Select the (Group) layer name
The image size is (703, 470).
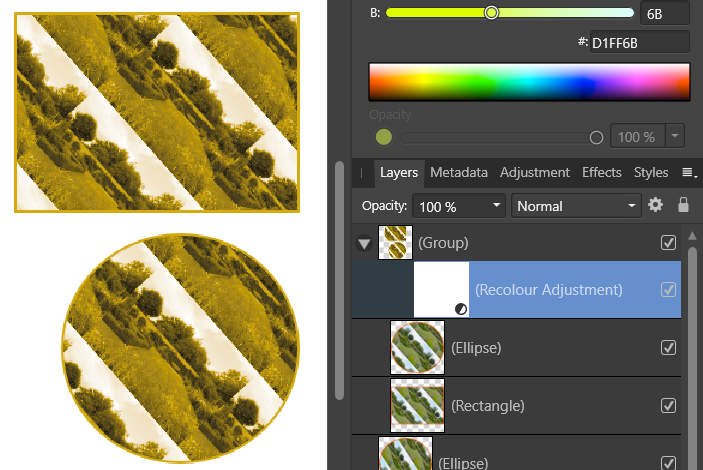click(443, 243)
